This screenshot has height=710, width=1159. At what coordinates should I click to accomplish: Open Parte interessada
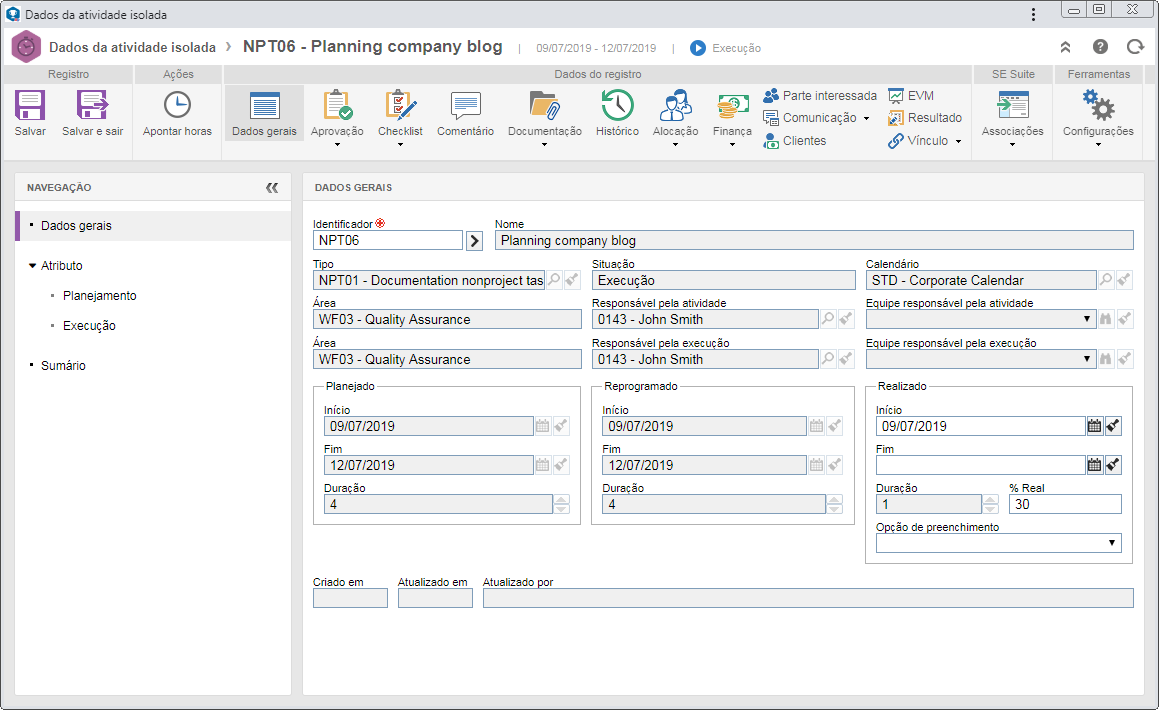pyautogui.click(x=820, y=95)
